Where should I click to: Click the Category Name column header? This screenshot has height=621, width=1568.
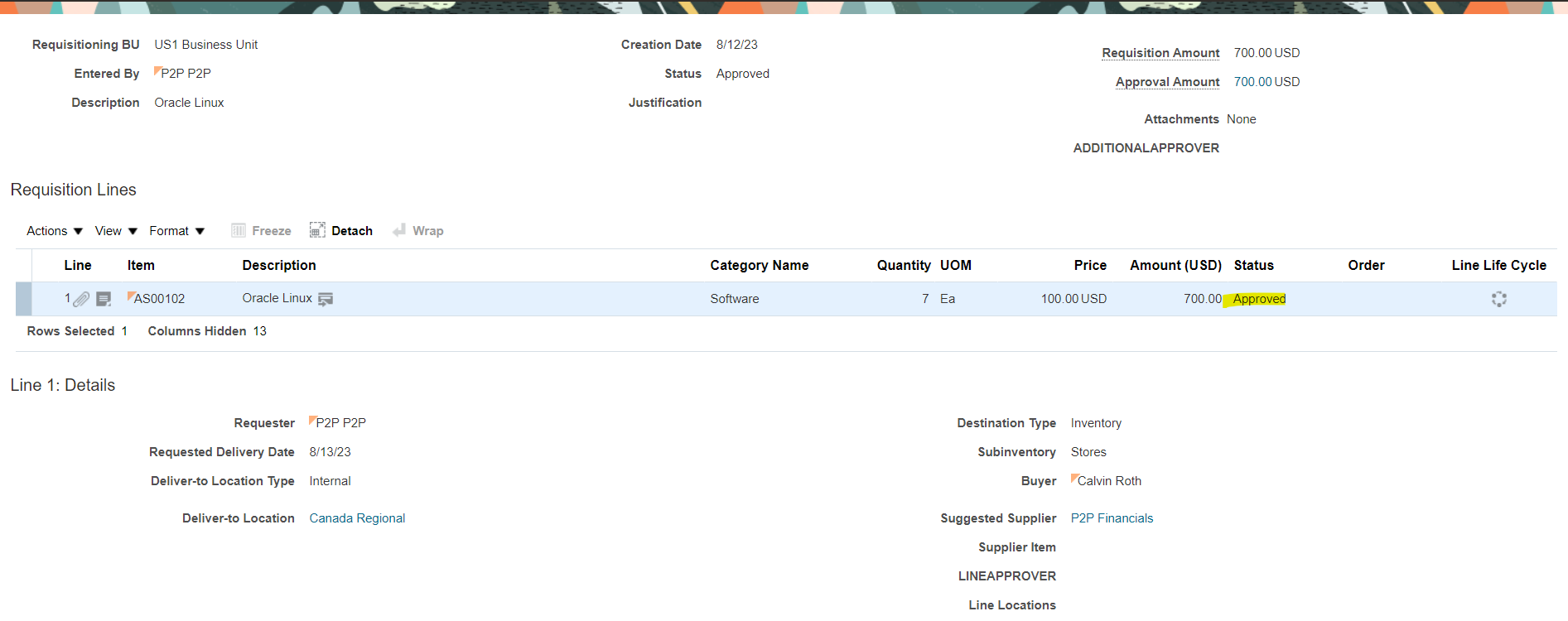(759, 266)
